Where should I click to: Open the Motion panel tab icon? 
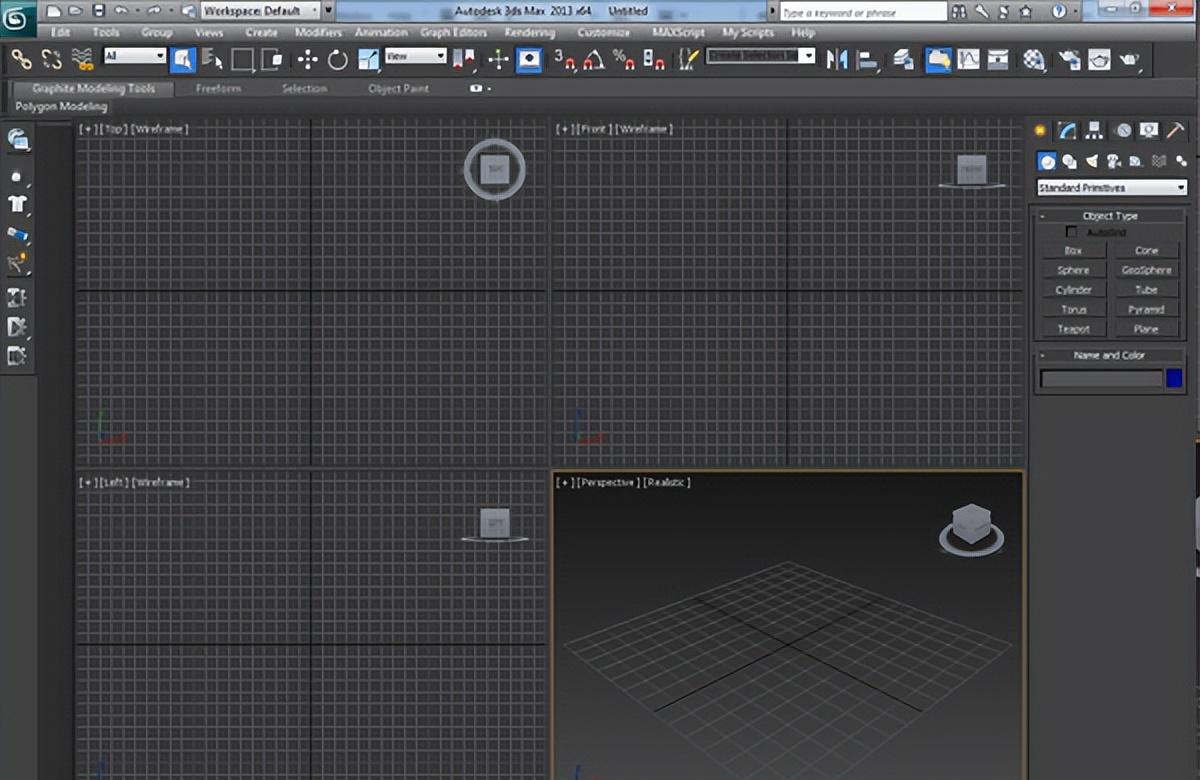[1123, 130]
